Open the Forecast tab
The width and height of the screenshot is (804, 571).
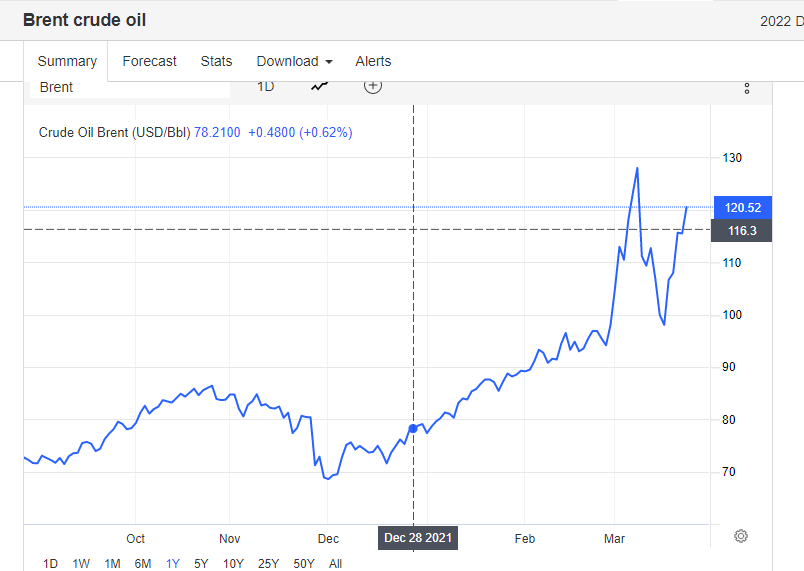click(149, 61)
